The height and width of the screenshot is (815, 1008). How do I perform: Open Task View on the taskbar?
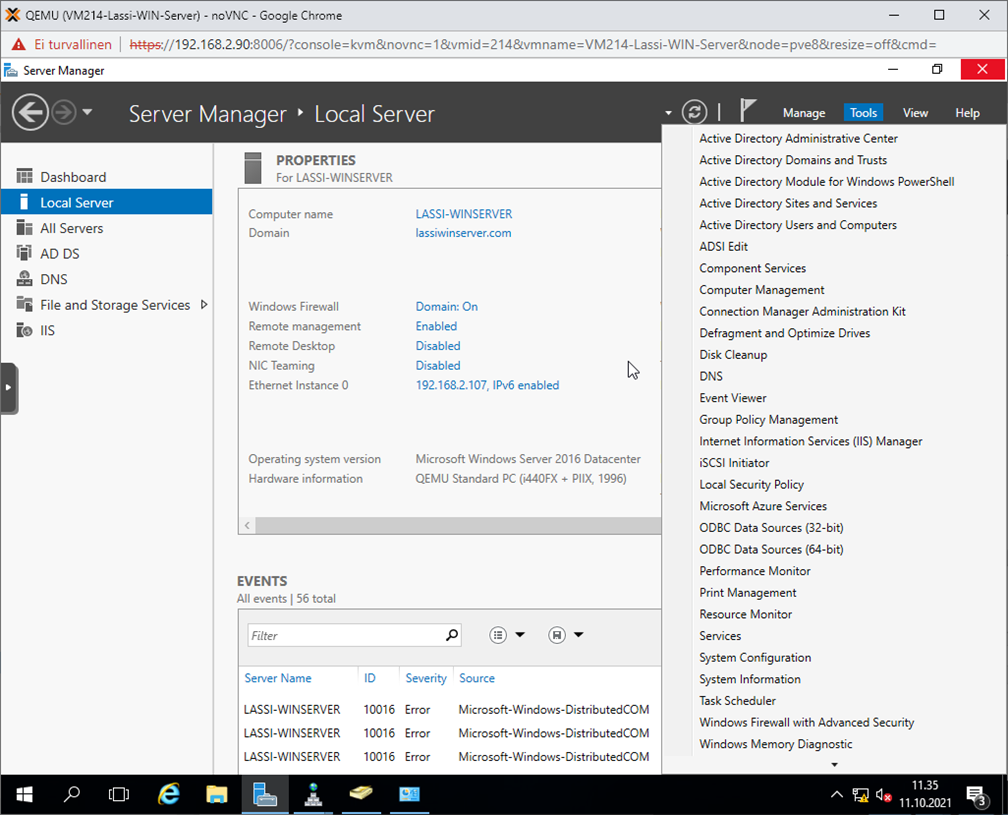point(119,794)
